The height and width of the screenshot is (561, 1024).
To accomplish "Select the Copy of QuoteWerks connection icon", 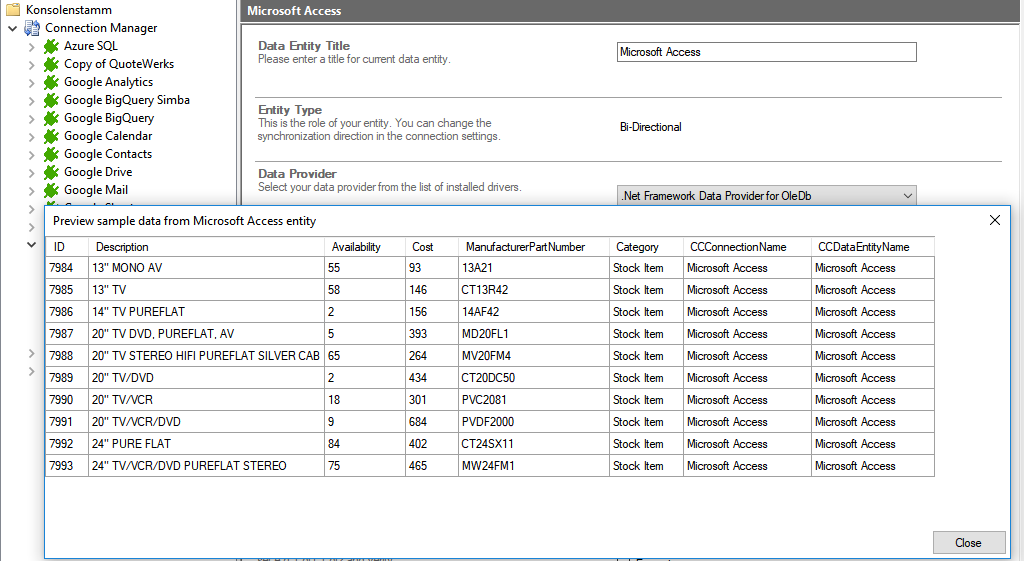I will point(51,64).
